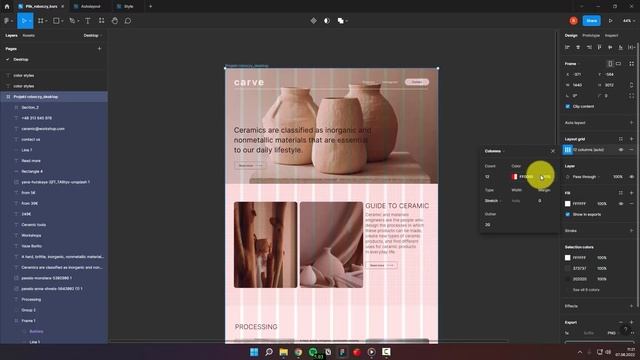Add an effect with plus icon
This screenshot has width=640, height=360.
click(631, 306)
